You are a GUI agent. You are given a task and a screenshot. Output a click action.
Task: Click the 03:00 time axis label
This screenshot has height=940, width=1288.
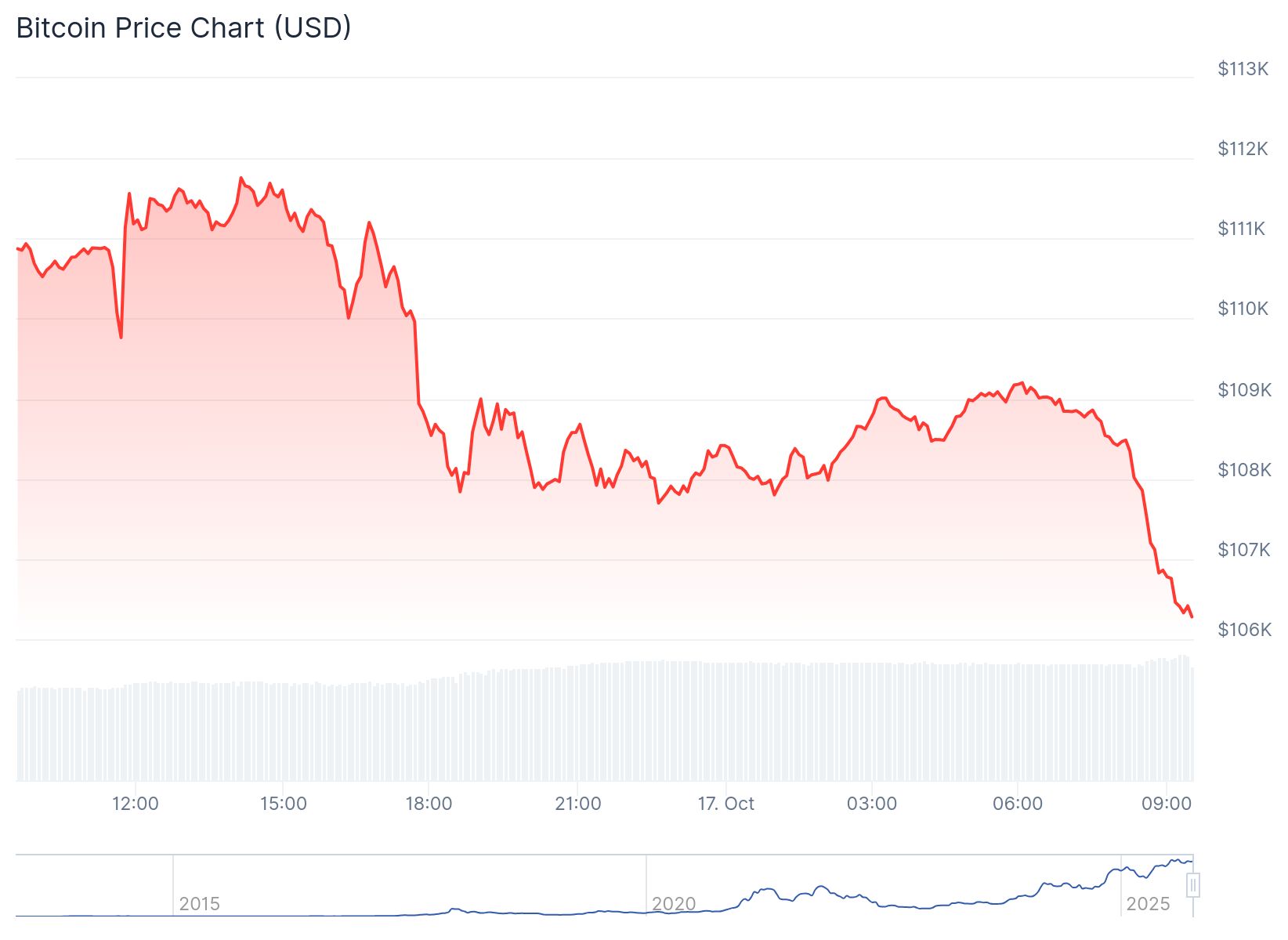[871, 804]
